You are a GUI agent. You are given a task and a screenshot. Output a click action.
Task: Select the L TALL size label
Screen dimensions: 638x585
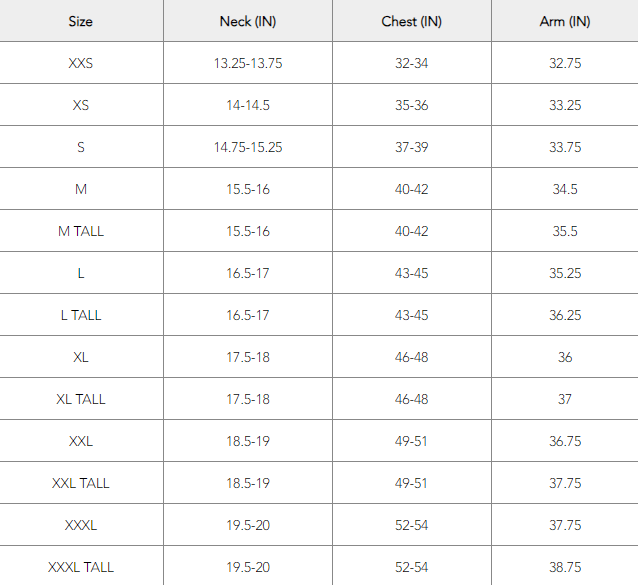pos(81,315)
